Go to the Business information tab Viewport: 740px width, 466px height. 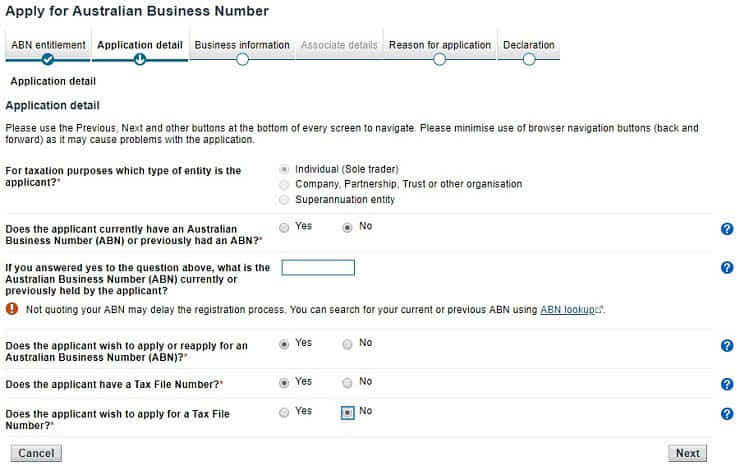[x=242, y=46]
